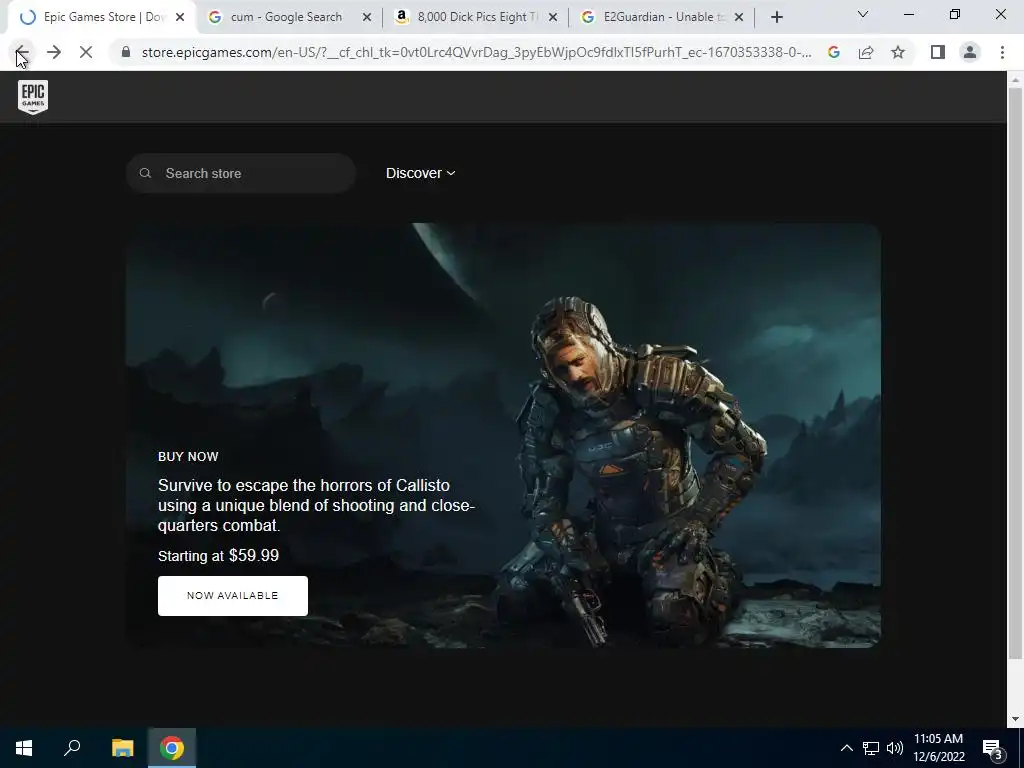Open the clock and date flyout
Viewport: 1024px width, 768px height.
click(x=938, y=748)
